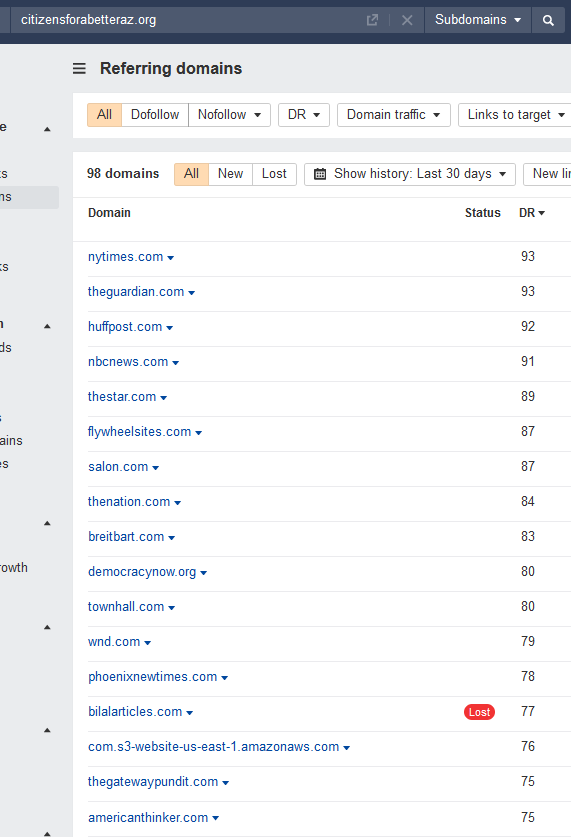Open the democracynow.org link

[142, 572]
